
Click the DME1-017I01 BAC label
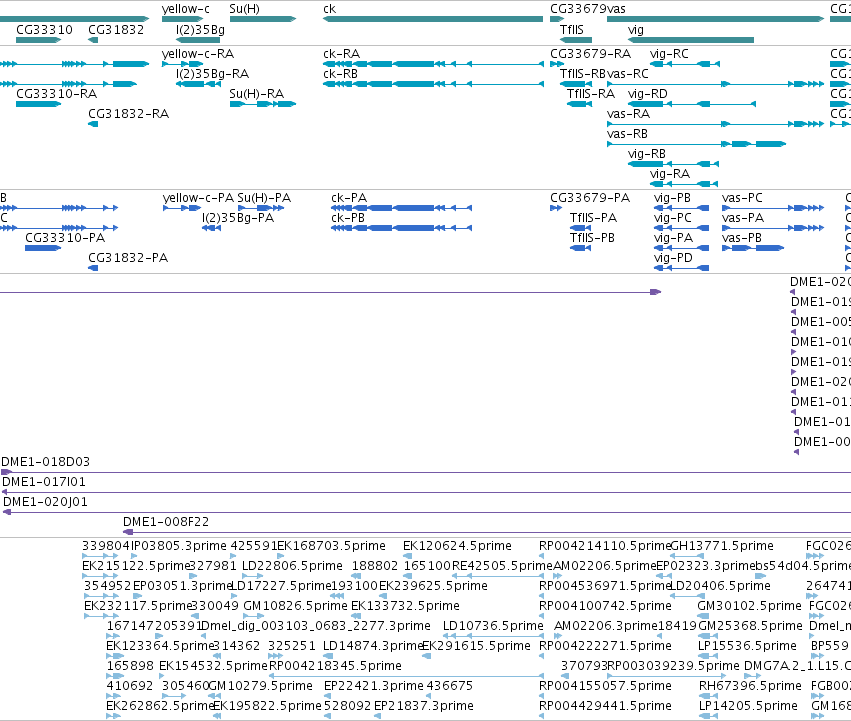(44, 483)
